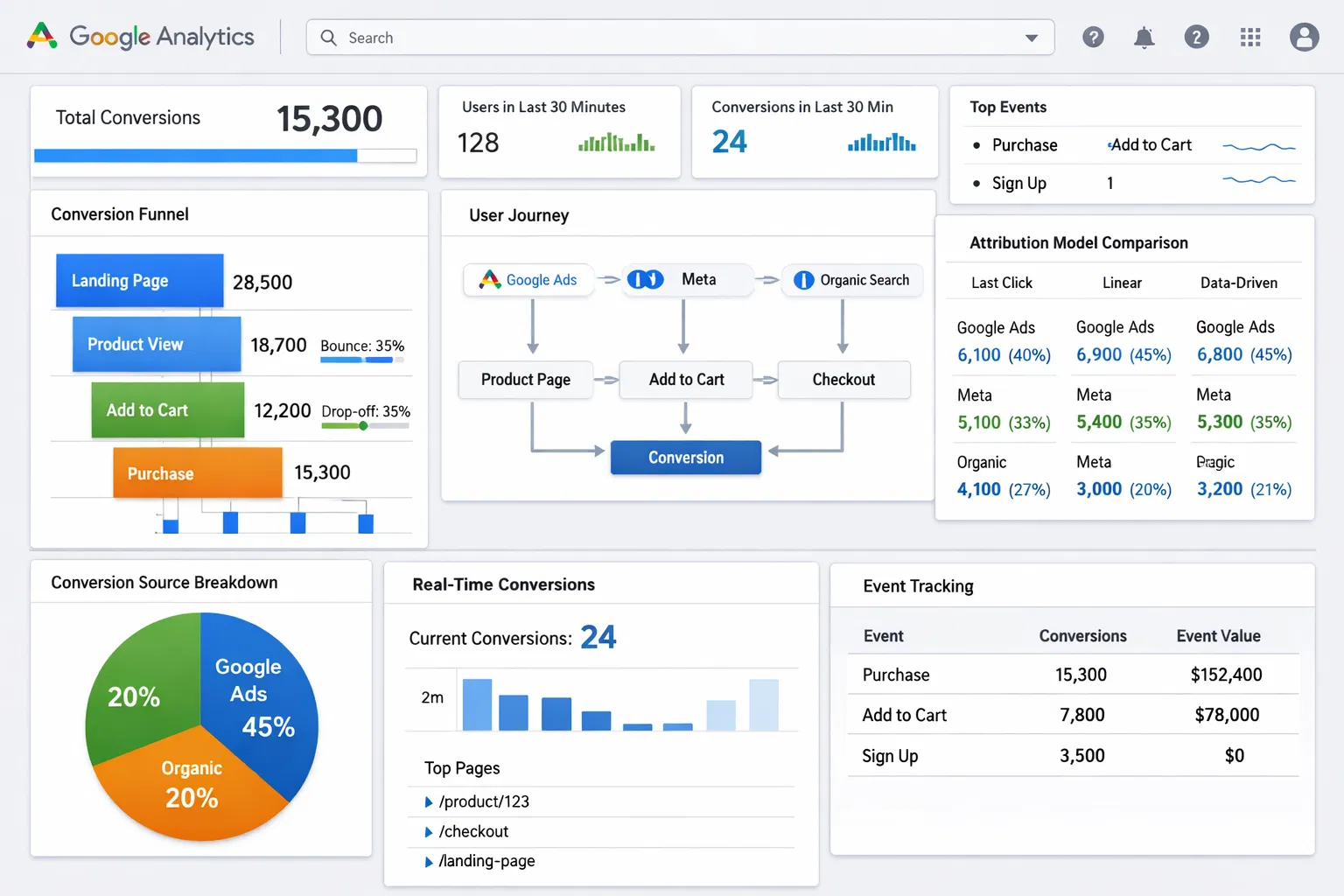Switch to the Linear attribution model
Screen dimensions: 1344x896
point(1122,282)
